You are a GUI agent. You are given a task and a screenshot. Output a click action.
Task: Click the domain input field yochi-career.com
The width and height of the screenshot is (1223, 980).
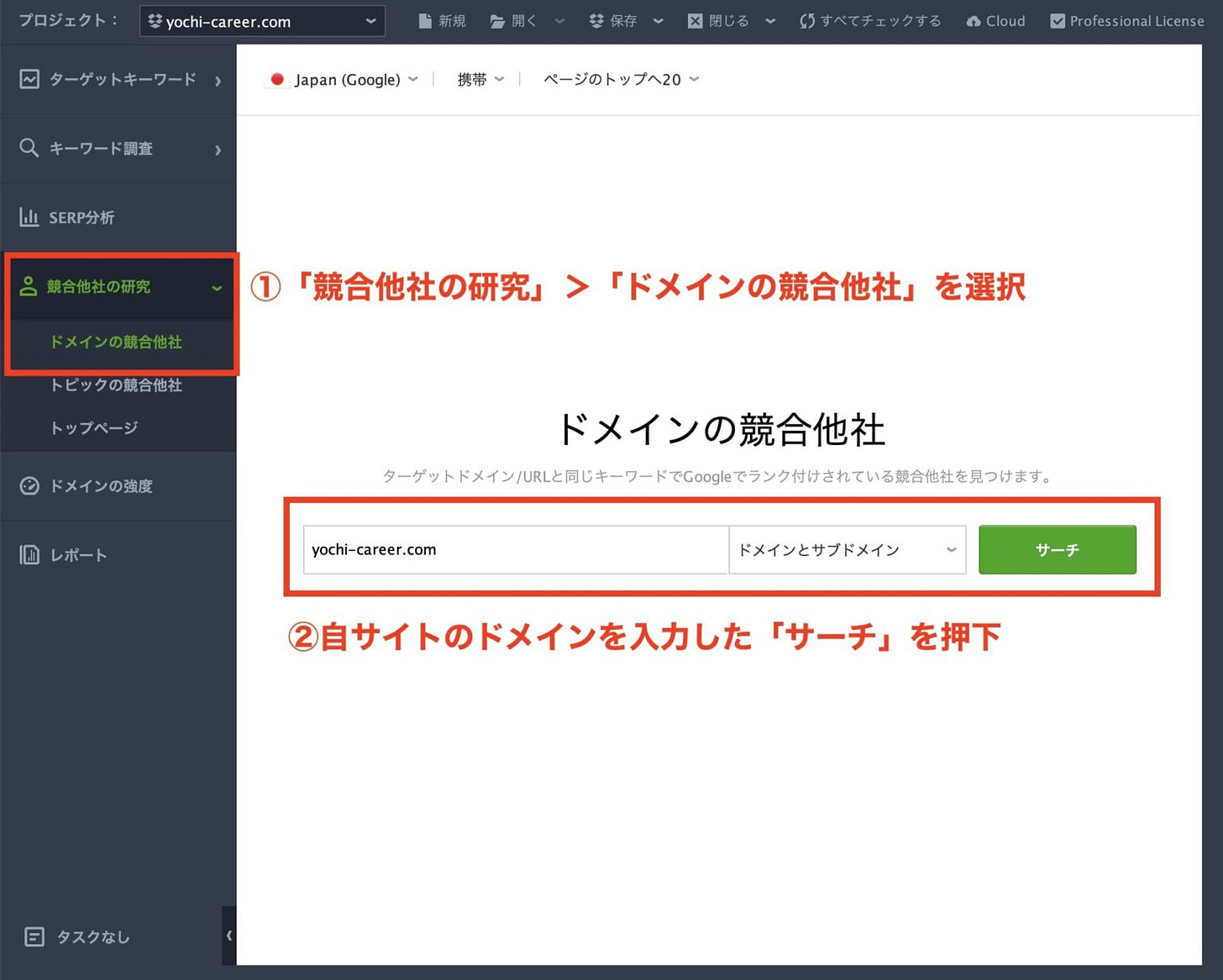(516, 550)
